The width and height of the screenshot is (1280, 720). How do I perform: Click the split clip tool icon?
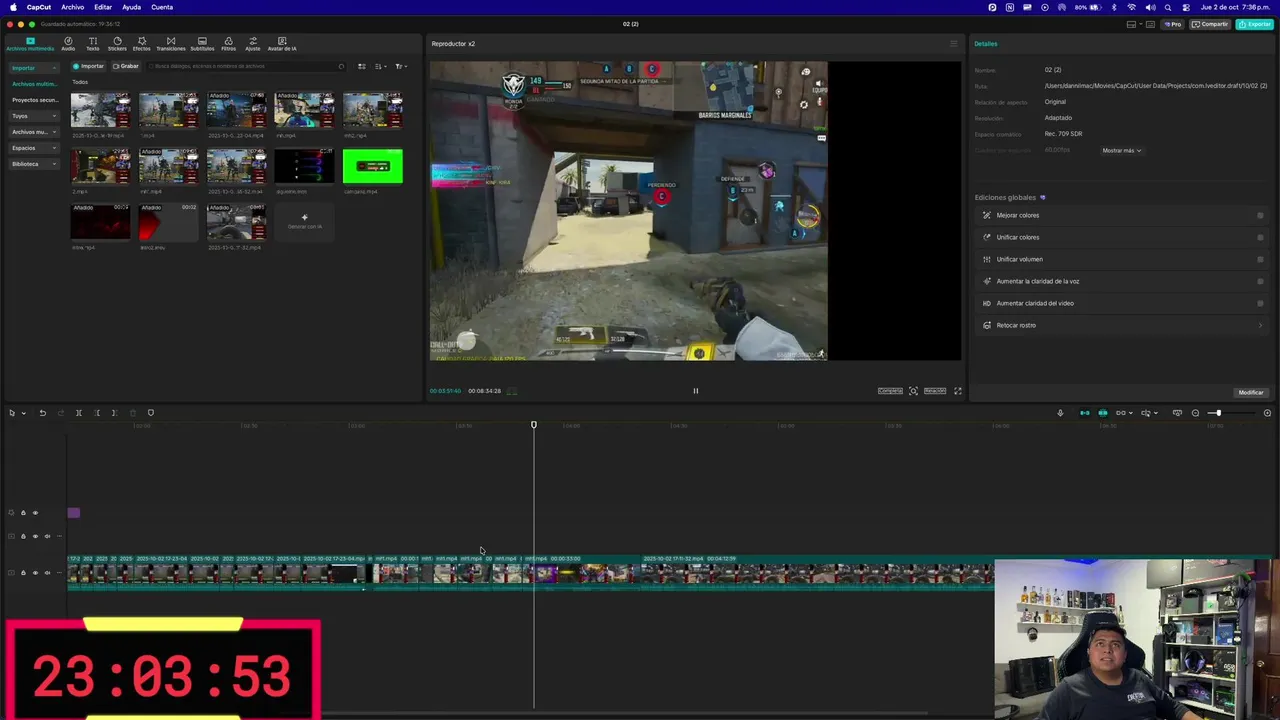pyautogui.click(x=79, y=413)
